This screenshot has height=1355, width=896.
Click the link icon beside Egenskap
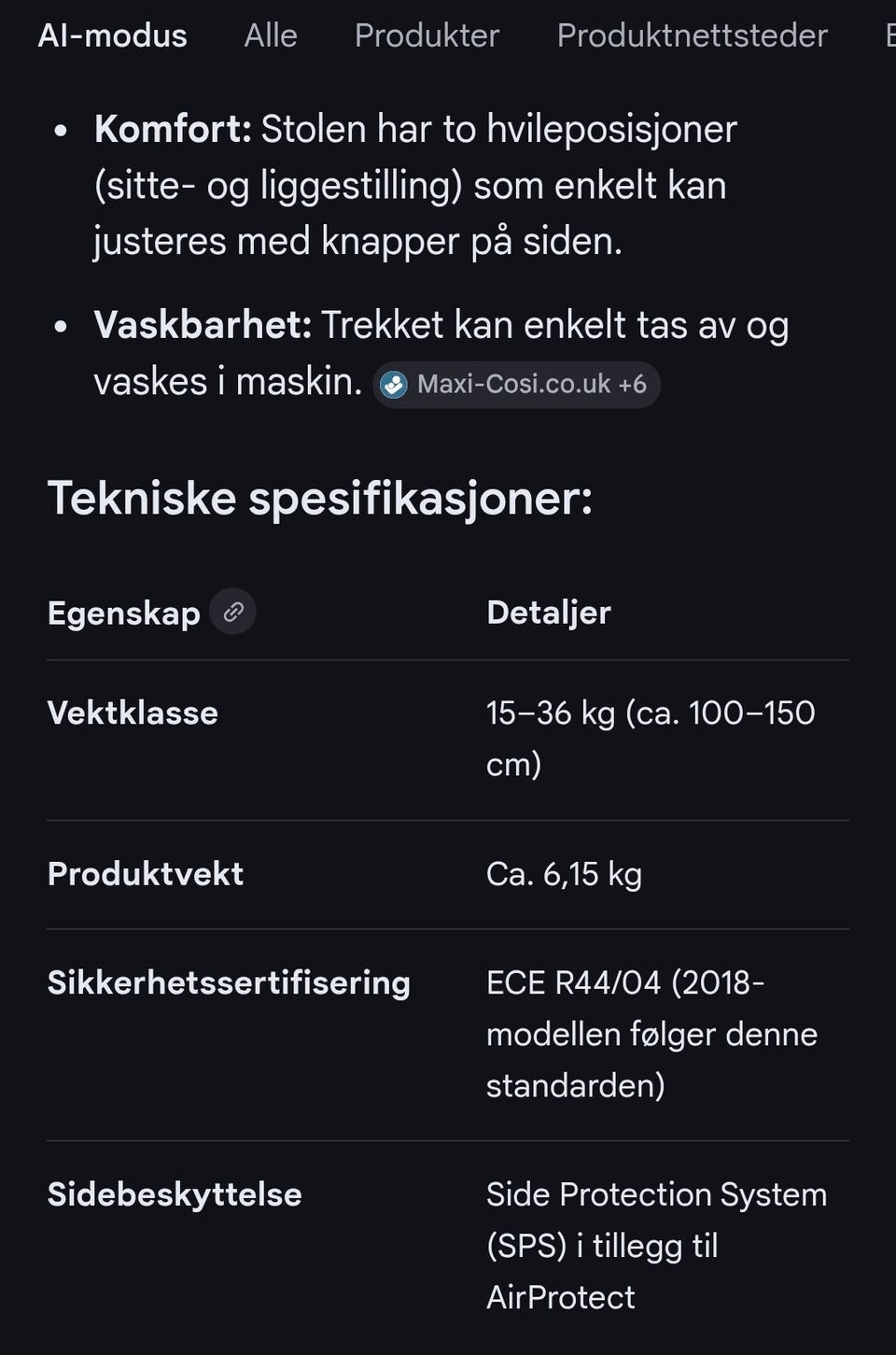232,612
